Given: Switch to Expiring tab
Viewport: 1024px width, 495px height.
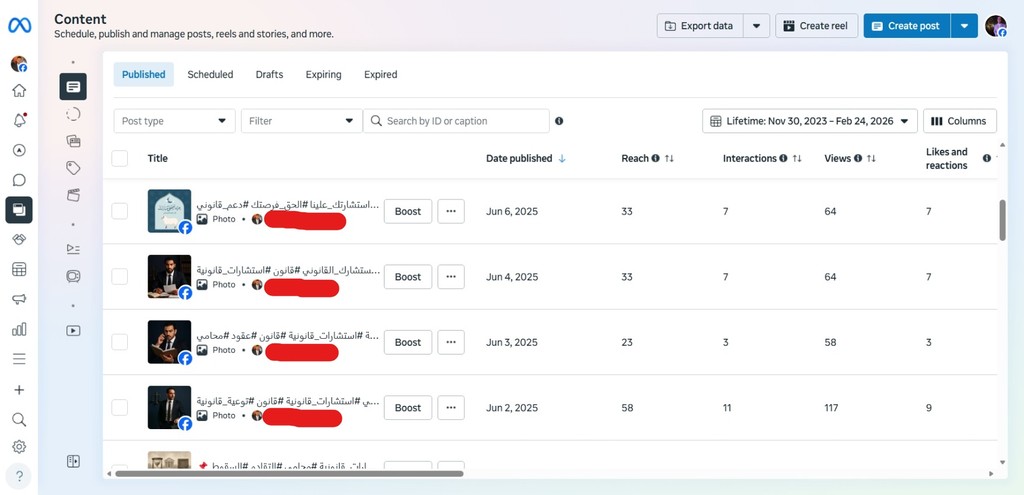Looking at the screenshot, I should [323, 74].
